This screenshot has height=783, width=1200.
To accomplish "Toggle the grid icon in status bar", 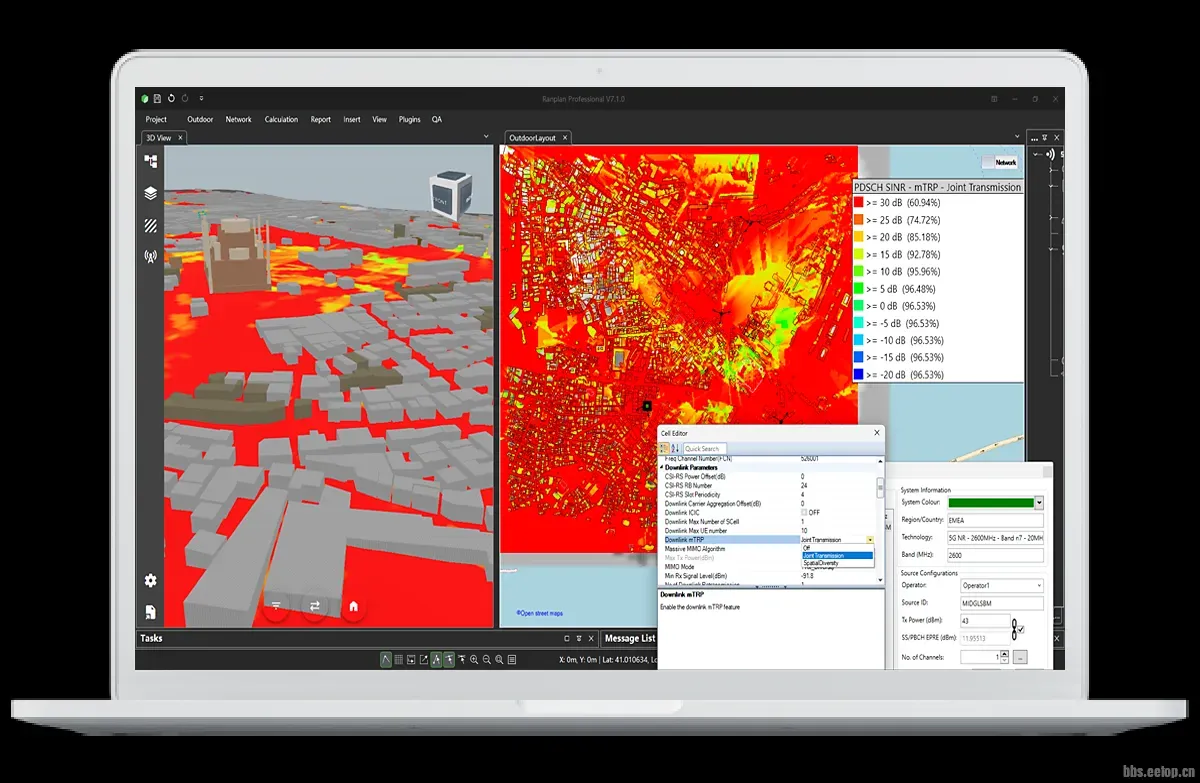I will [x=399, y=660].
